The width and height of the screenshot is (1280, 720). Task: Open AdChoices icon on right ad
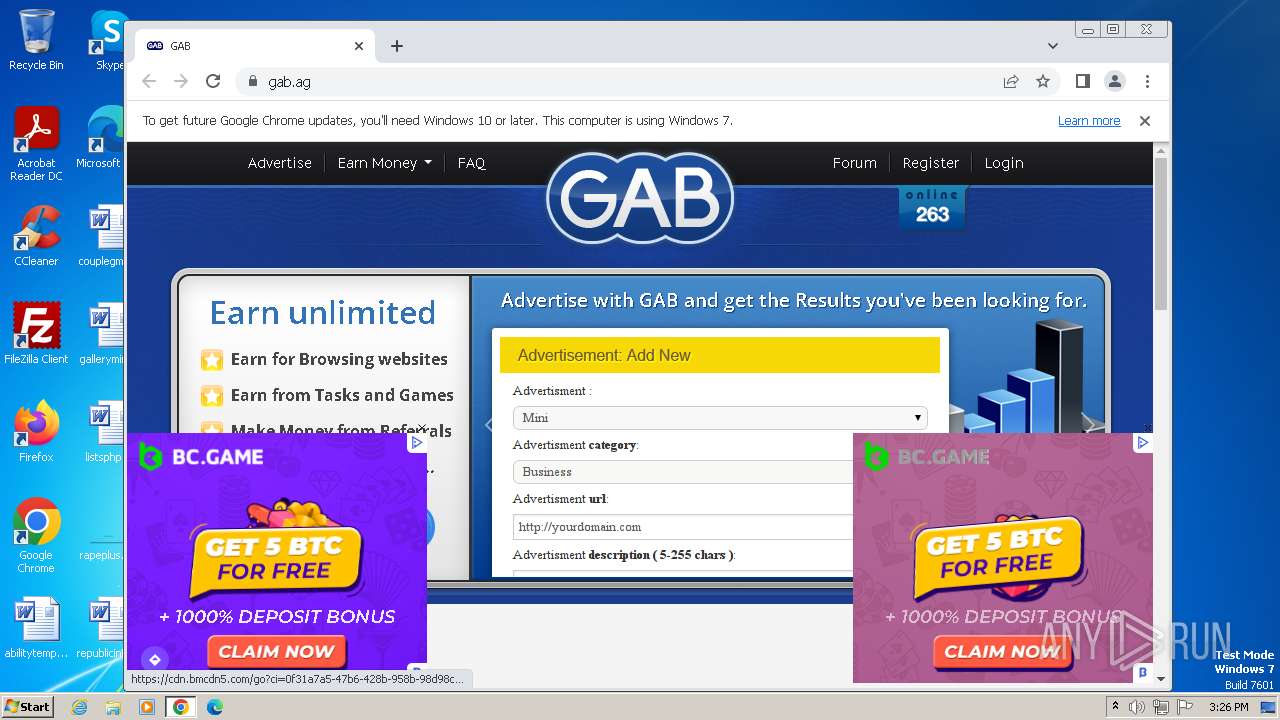(x=1143, y=442)
